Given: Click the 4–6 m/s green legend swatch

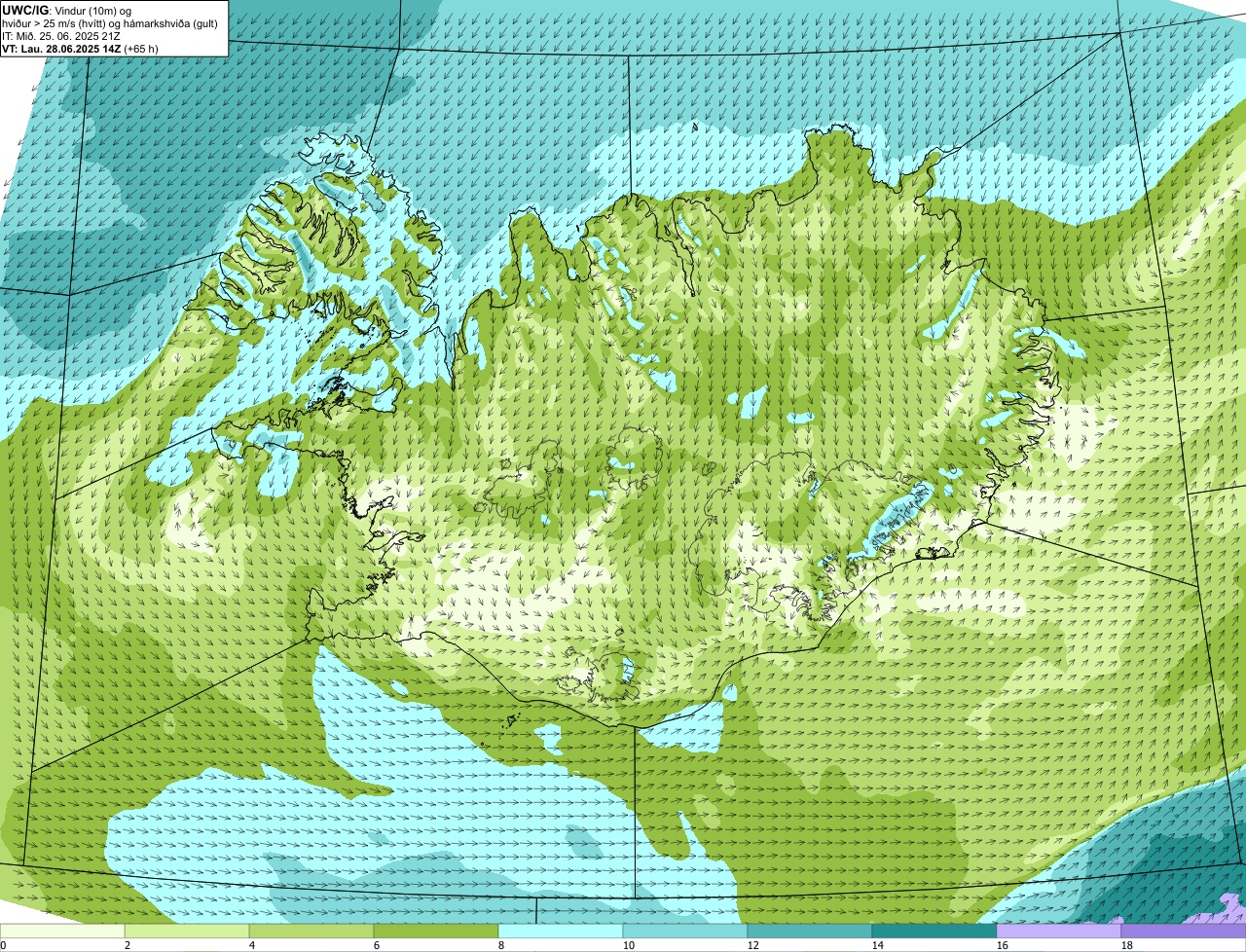Looking at the screenshot, I should click(311, 931).
